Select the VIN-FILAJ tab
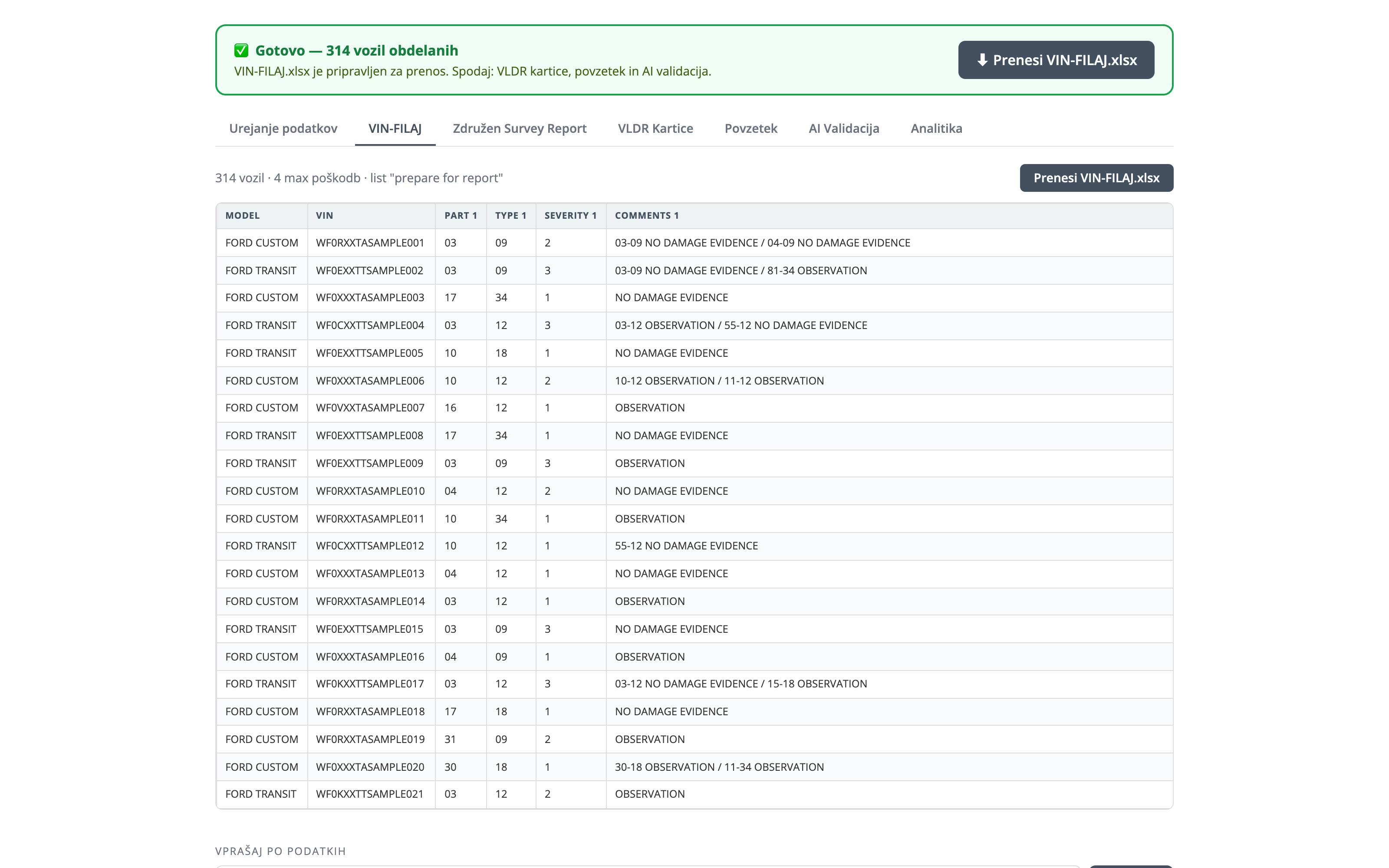 coord(395,128)
